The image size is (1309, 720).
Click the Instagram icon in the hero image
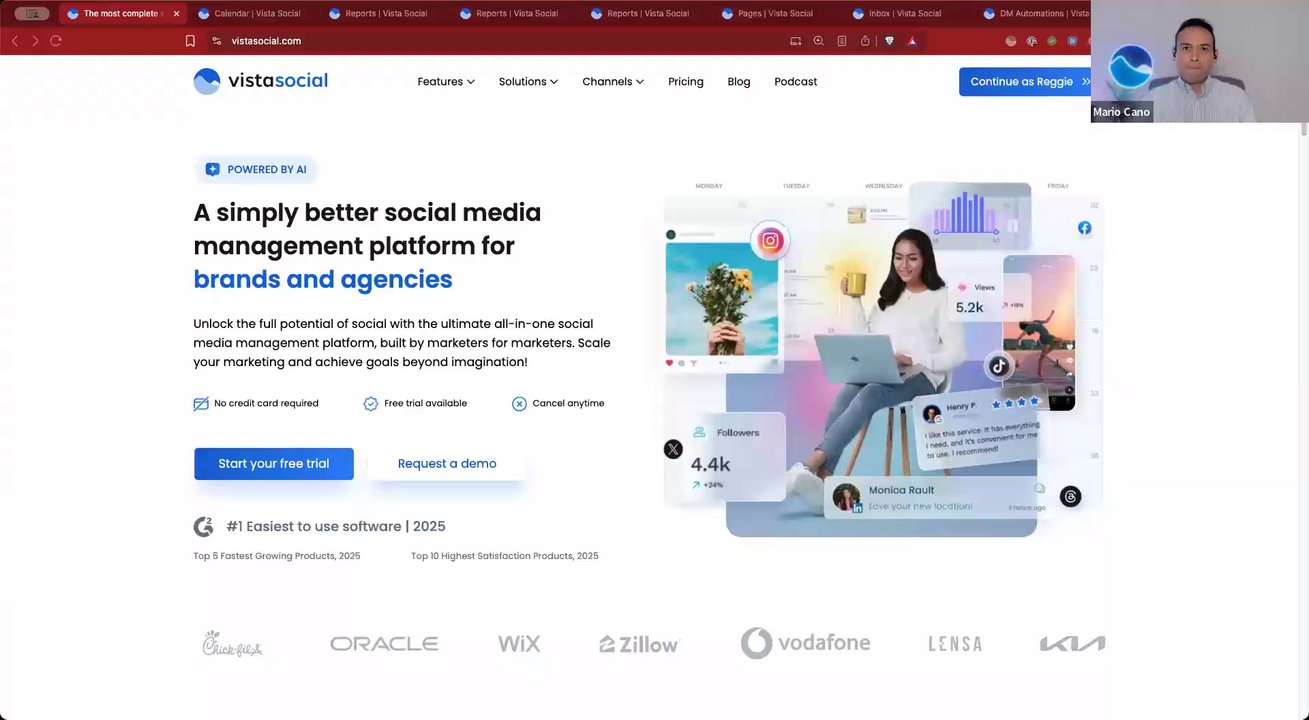click(770, 240)
